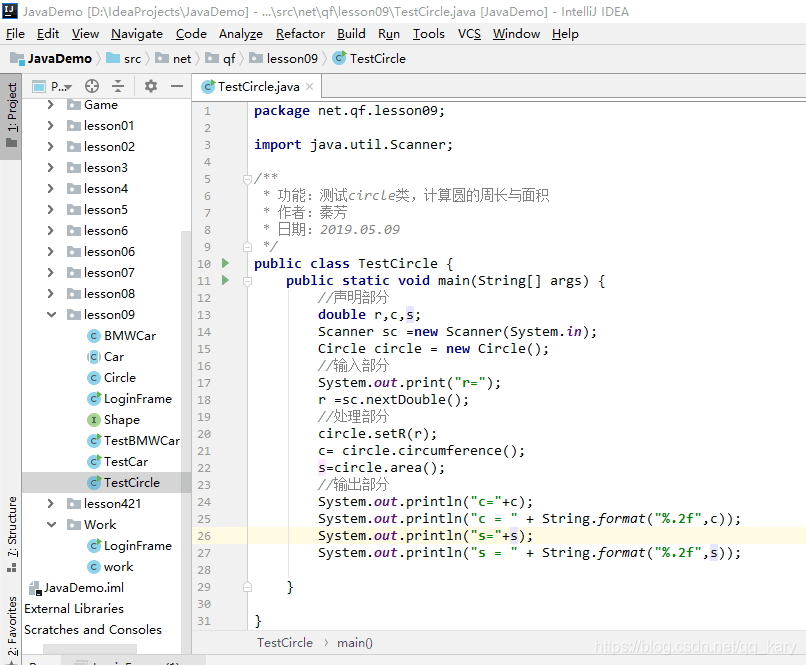Select External Libraries node
The height and width of the screenshot is (665, 806).
point(74,608)
